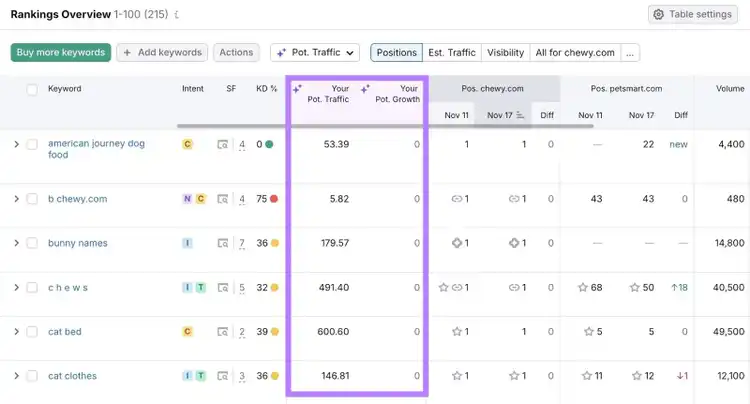
Task: Click SERP features icon for c h e w s
Action: coord(222,287)
